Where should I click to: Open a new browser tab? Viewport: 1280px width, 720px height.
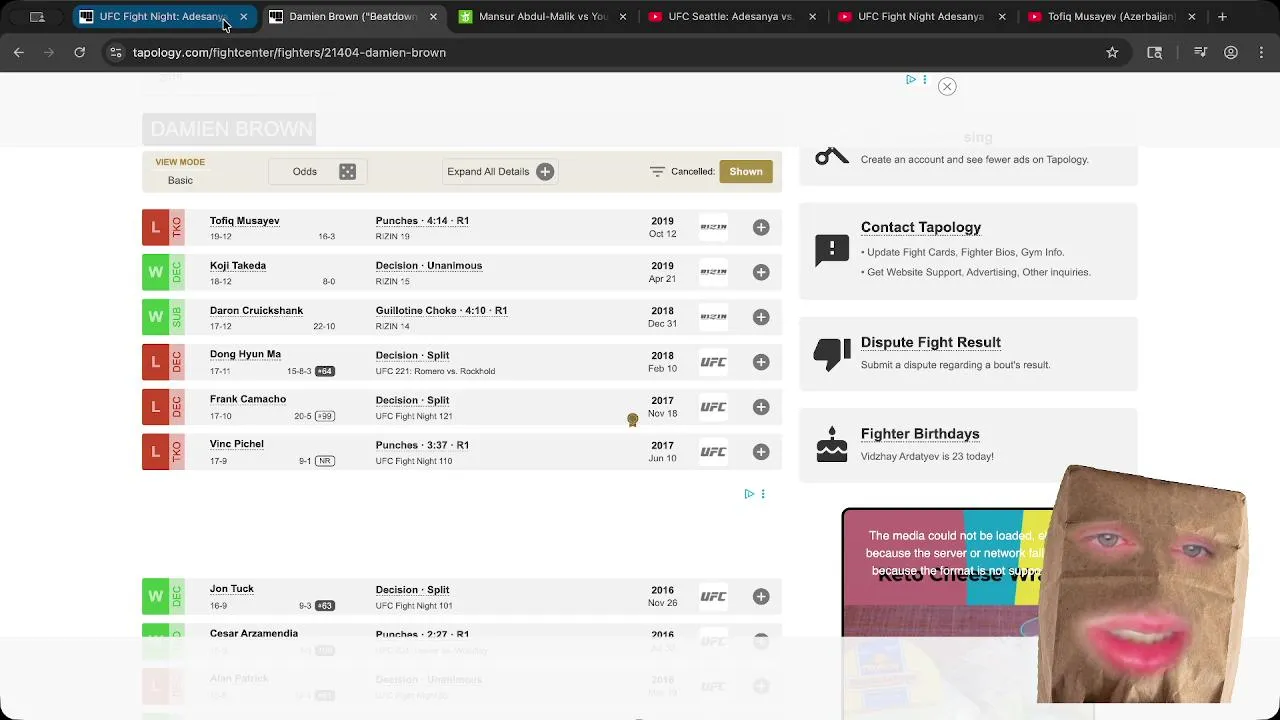pos(1222,16)
